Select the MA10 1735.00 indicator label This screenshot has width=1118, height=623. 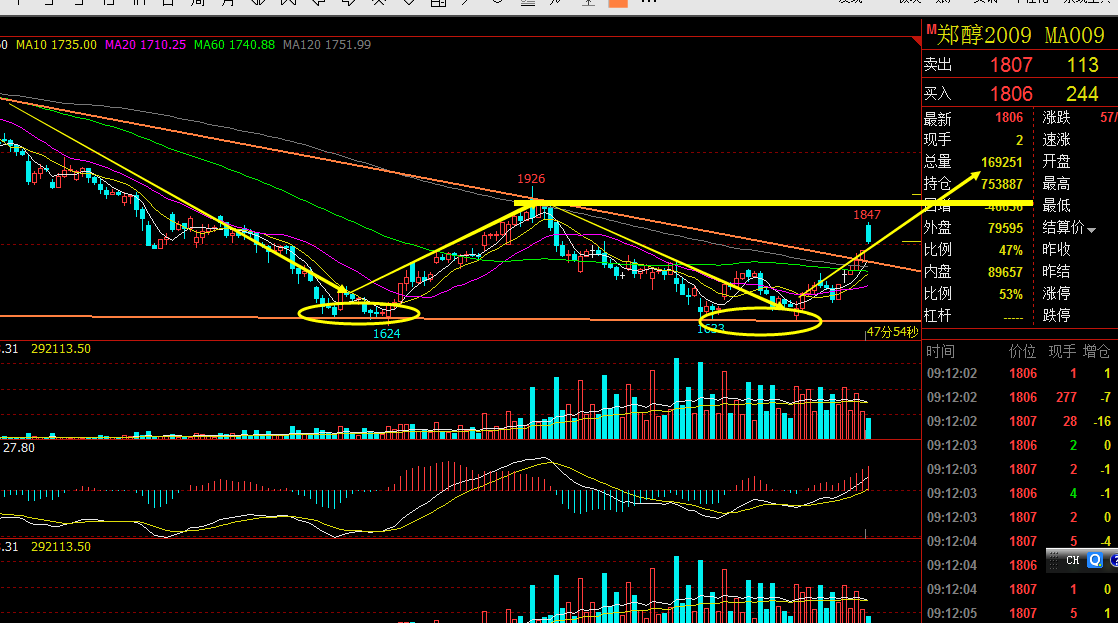(x=56, y=45)
